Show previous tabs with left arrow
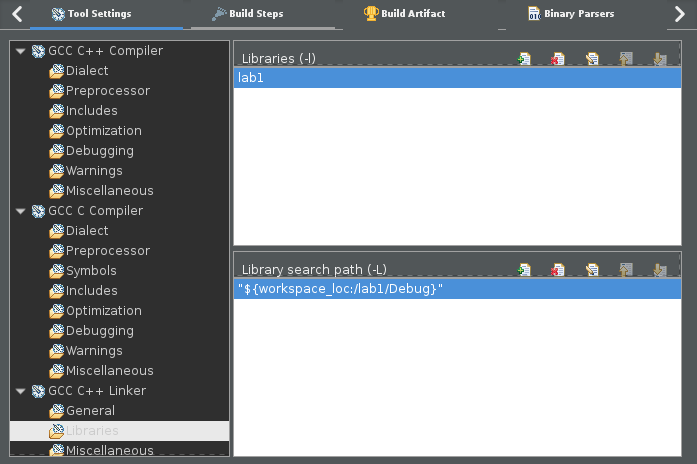697x464 pixels. pyautogui.click(x=17, y=14)
